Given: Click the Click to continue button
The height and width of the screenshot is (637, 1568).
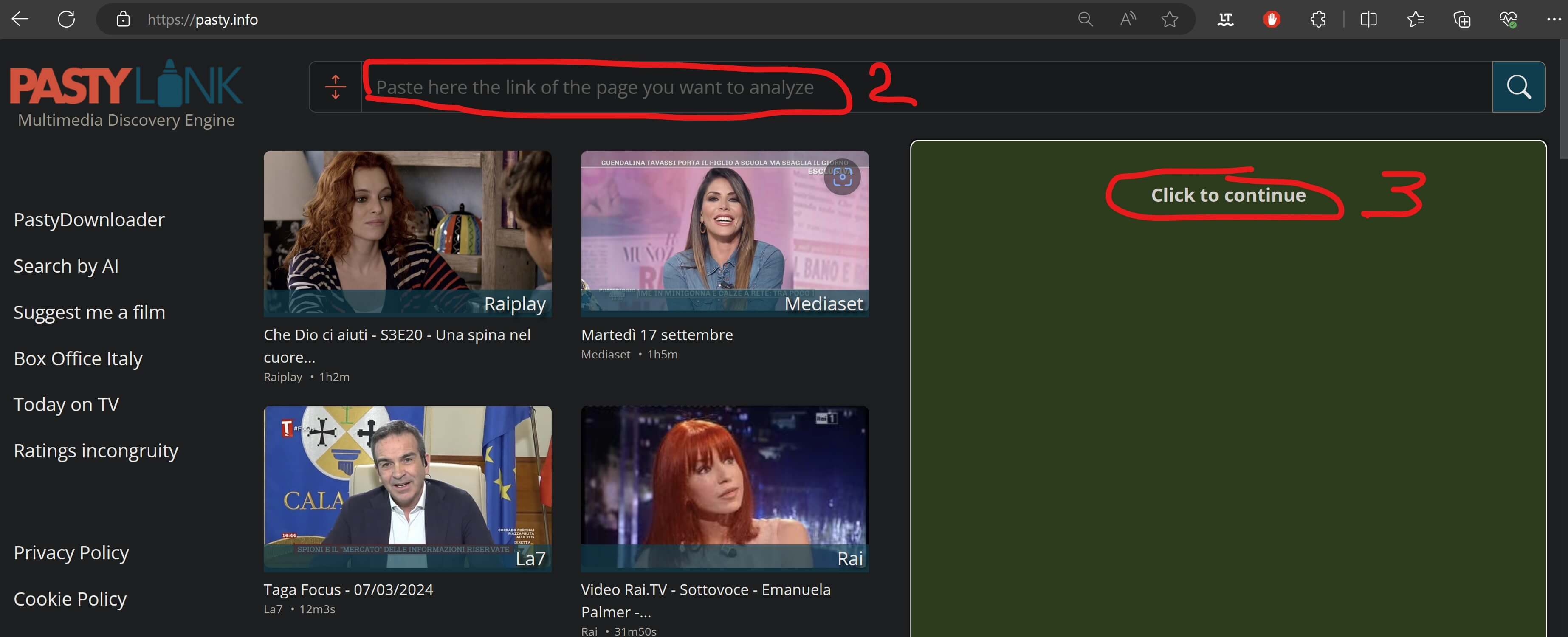Looking at the screenshot, I should tap(1228, 195).
